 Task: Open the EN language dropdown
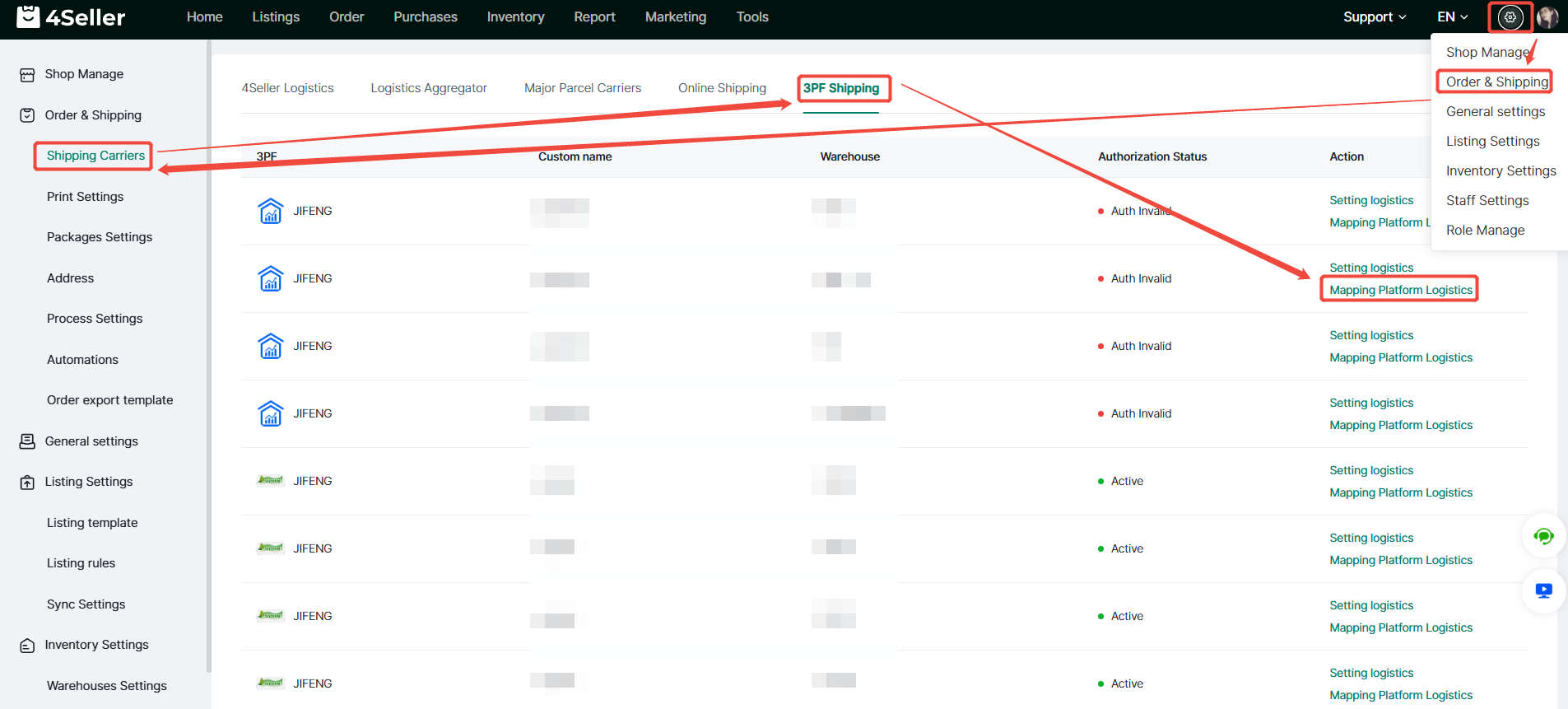pos(1453,17)
